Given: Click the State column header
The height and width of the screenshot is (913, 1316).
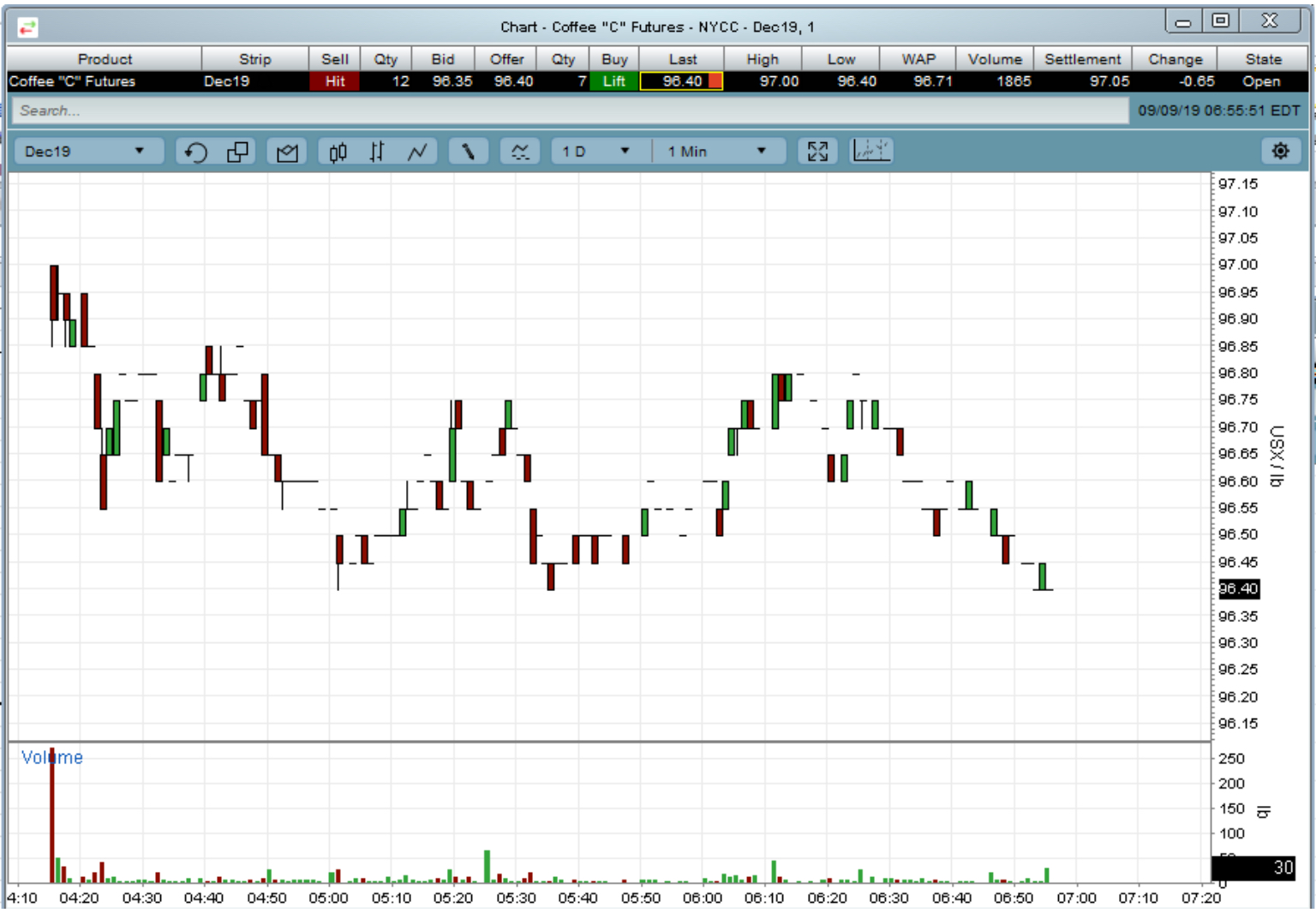Looking at the screenshot, I should pyautogui.click(x=1264, y=59).
